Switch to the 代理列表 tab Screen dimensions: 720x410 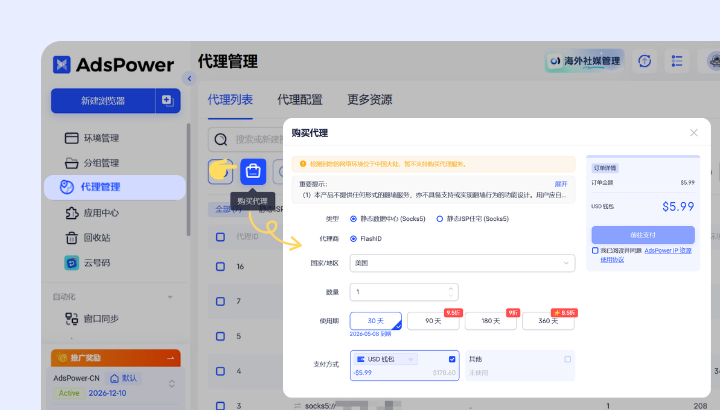(x=230, y=100)
